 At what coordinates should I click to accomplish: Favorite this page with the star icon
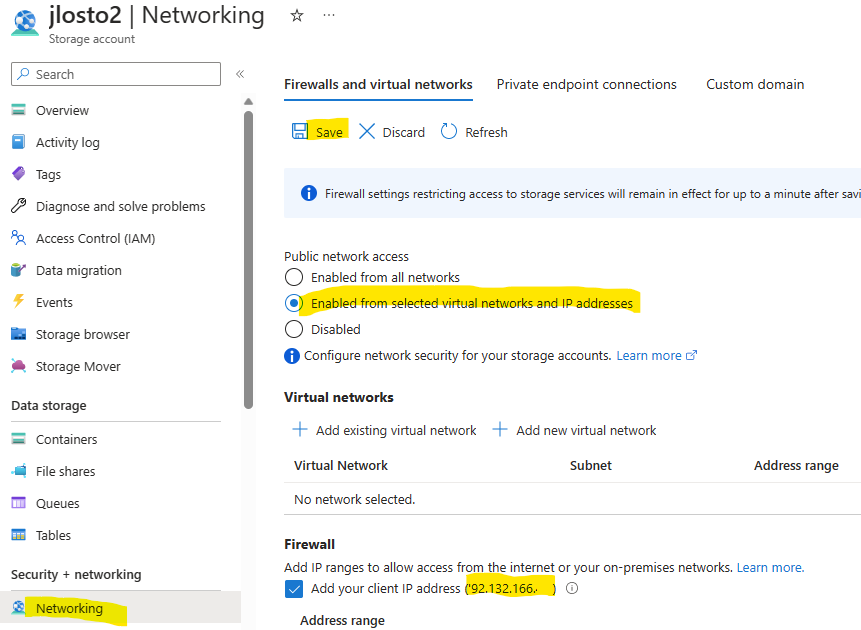pyautogui.click(x=297, y=15)
